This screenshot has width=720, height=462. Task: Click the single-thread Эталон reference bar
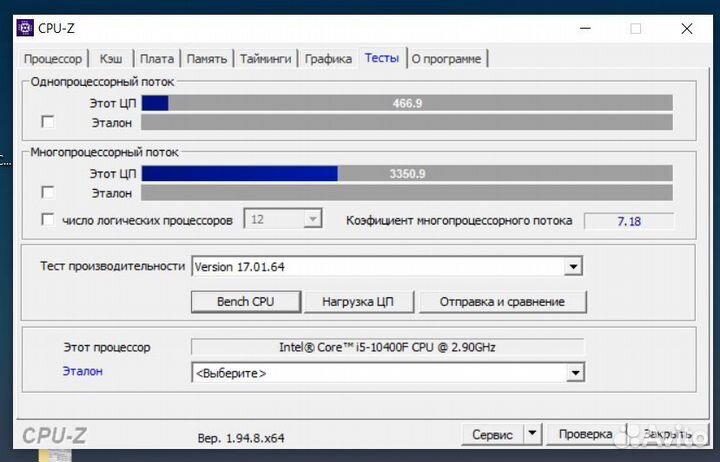pyautogui.click(x=407, y=123)
